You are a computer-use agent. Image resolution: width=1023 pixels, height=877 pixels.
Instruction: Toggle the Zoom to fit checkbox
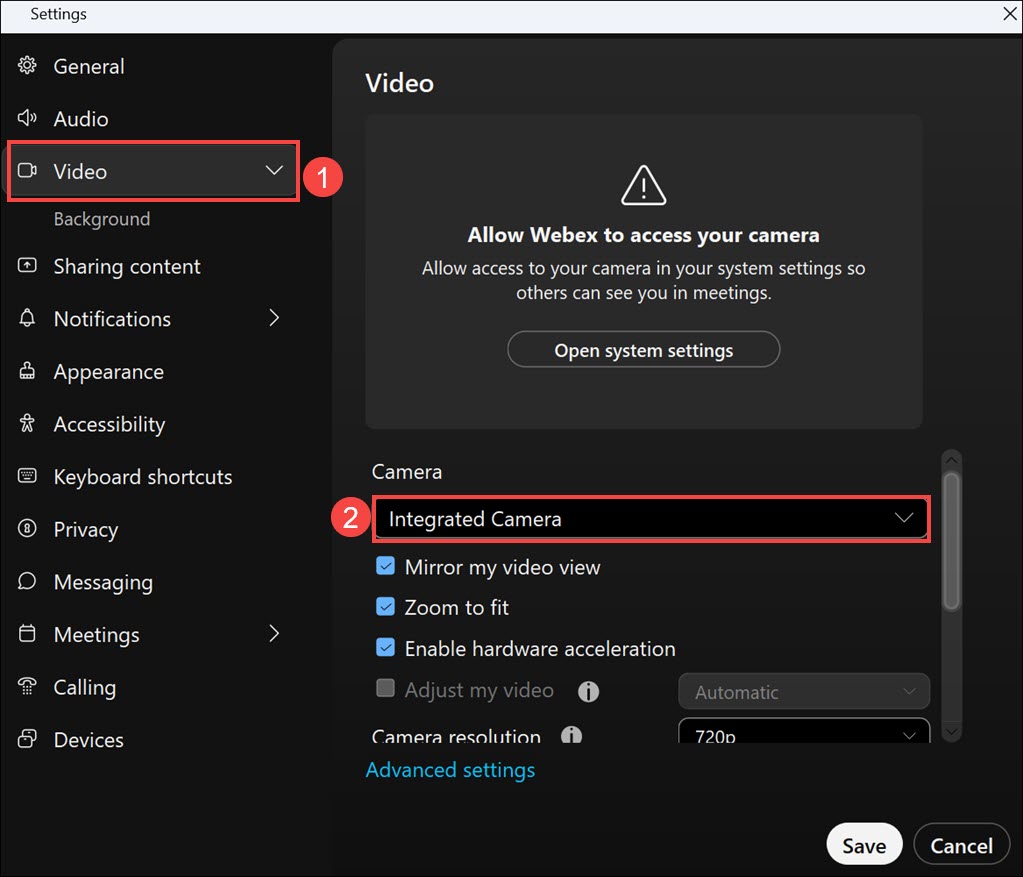coord(385,607)
